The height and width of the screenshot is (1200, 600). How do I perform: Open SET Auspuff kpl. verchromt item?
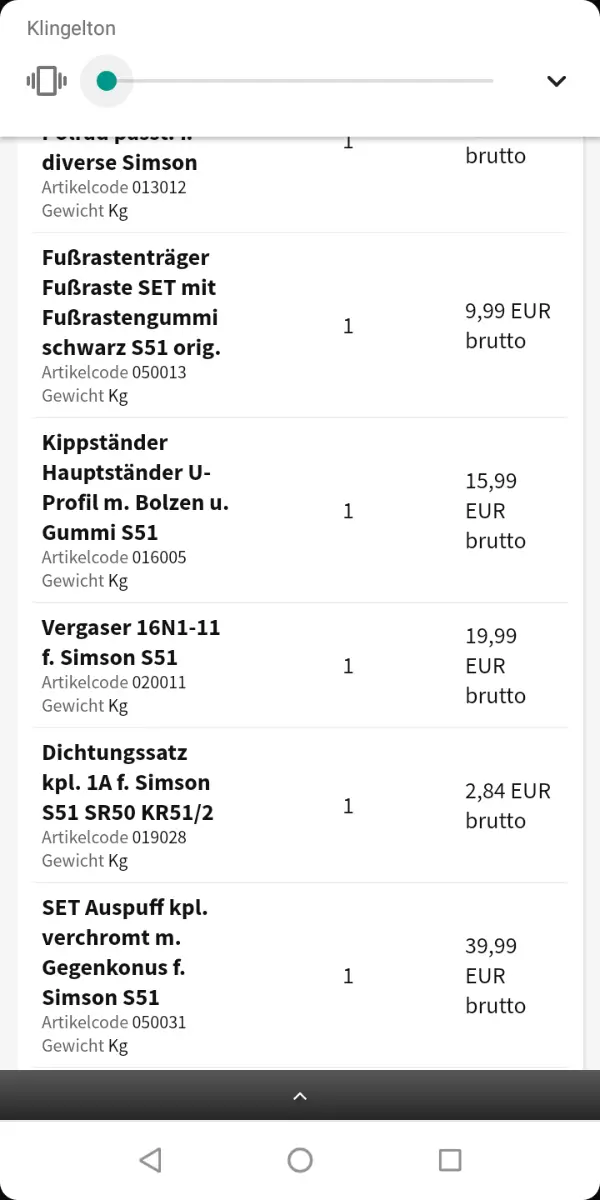125,952
